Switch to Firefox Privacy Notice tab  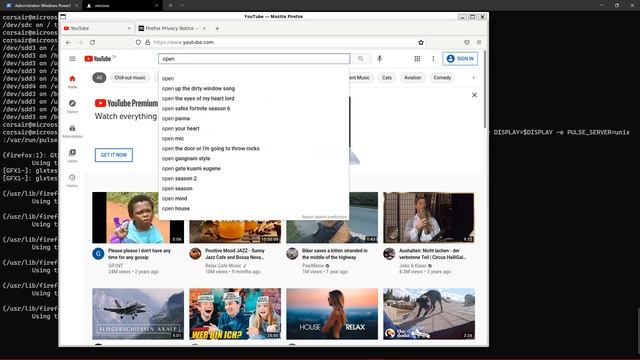point(173,29)
